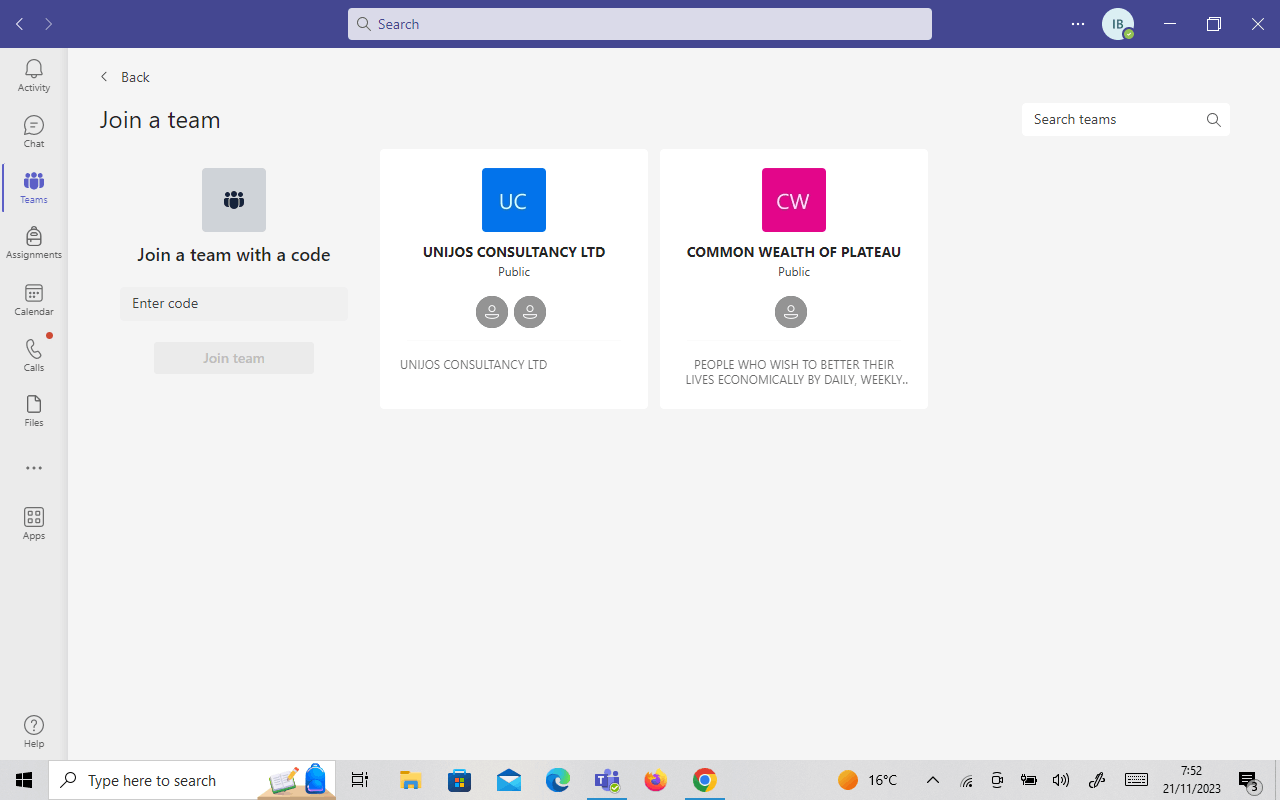Open Mail app from taskbar
The image size is (1280, 800).
coord(508,780)
